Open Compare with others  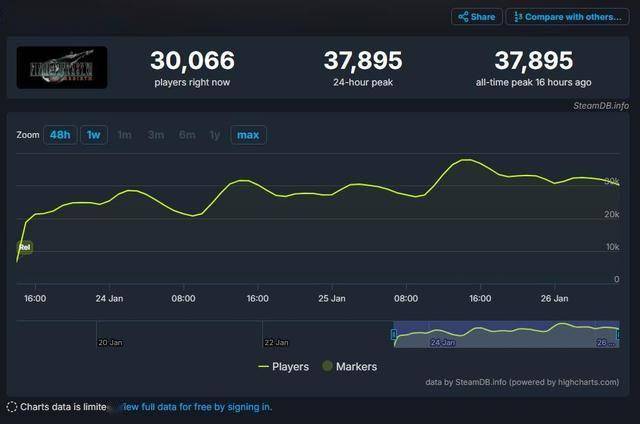[x=567, y=17]
